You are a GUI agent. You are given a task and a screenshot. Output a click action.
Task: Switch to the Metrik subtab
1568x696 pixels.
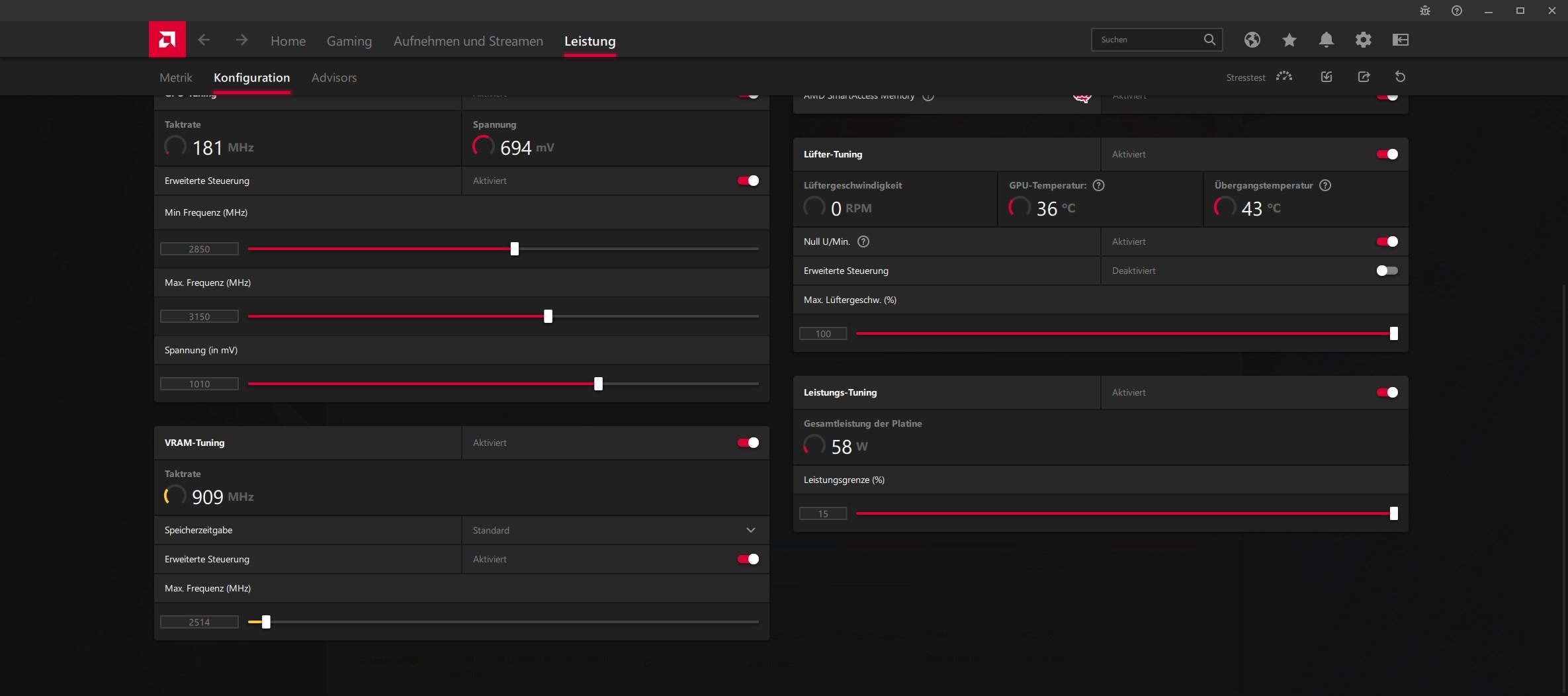coord(176,77)
